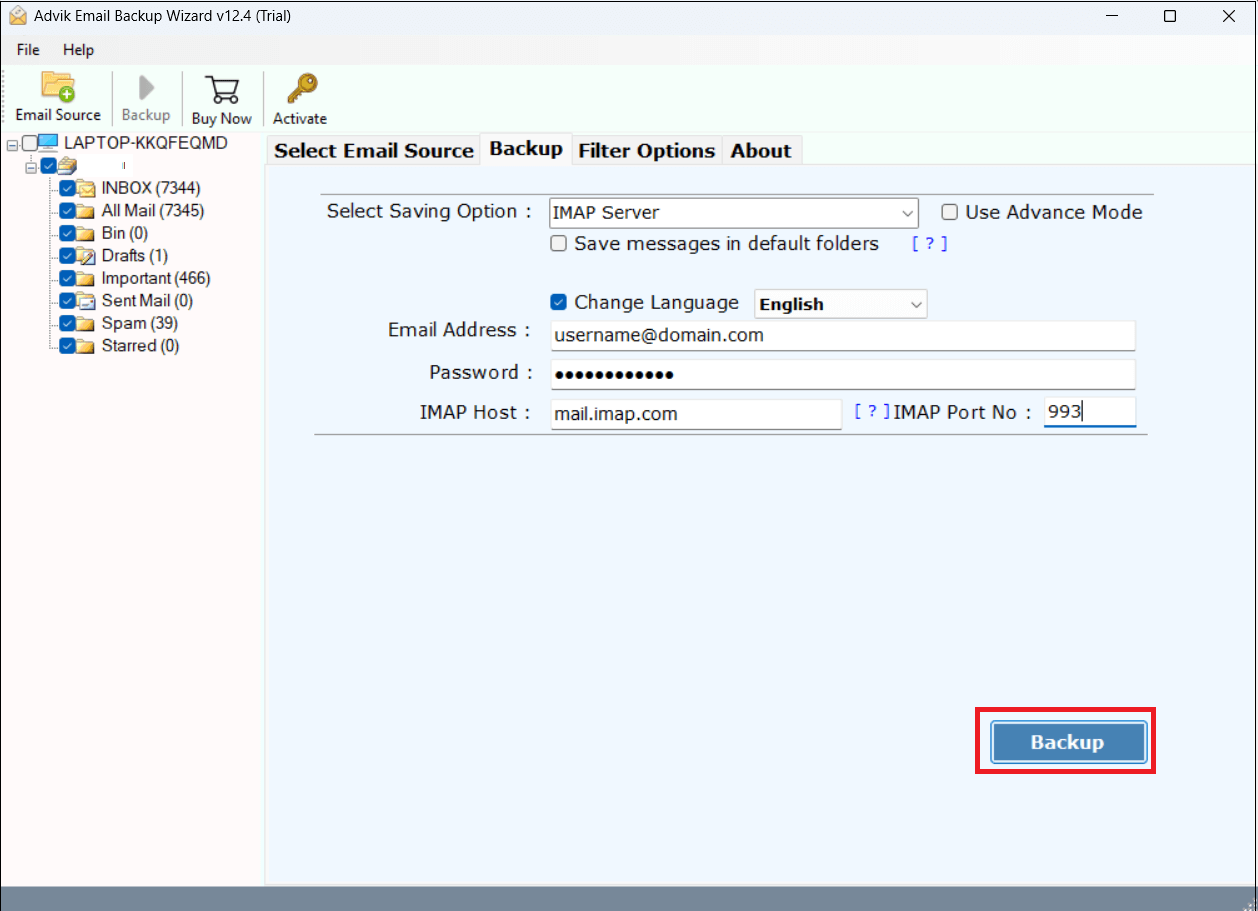The image size is (1258, 911).
Task: Click the Bin folder icon
Action: [86, 233]
